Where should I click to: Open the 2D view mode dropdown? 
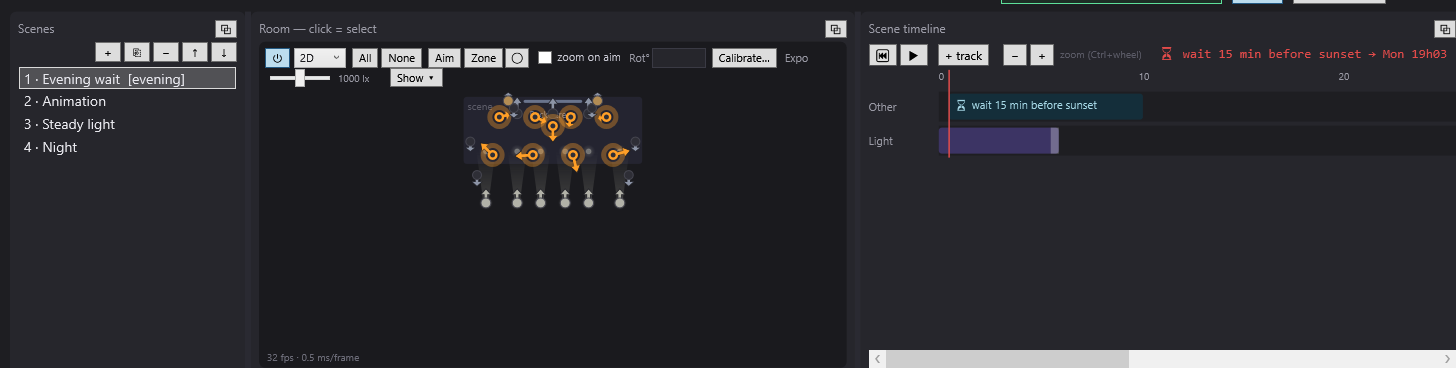tap(320, 58)
